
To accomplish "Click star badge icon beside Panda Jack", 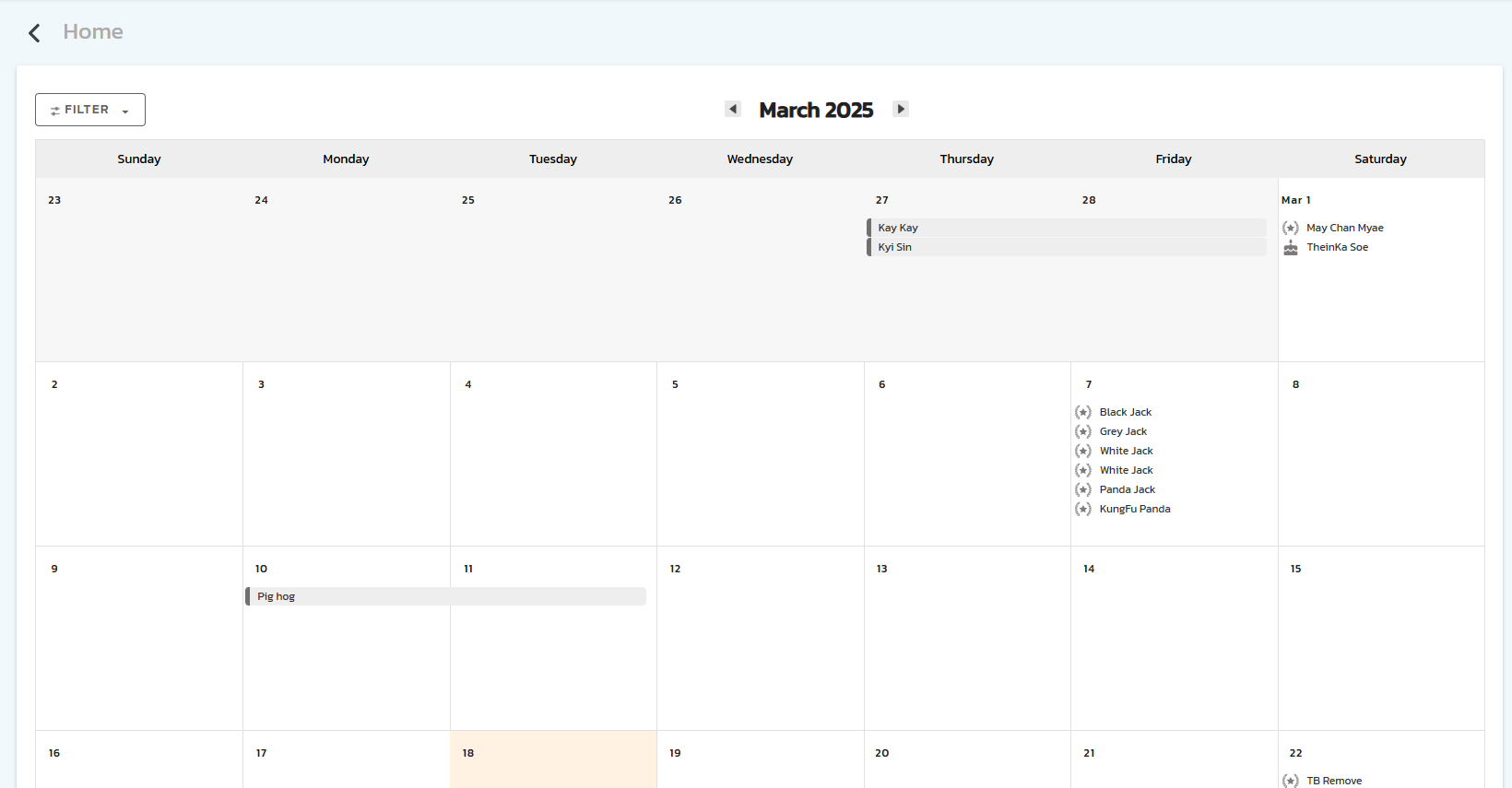I will 1083,489.
